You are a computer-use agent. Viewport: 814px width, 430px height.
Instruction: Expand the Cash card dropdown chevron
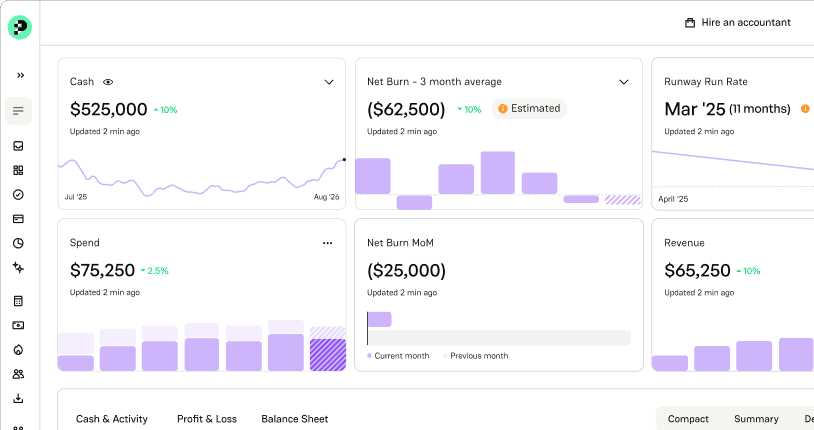click(x=329, y=82)
